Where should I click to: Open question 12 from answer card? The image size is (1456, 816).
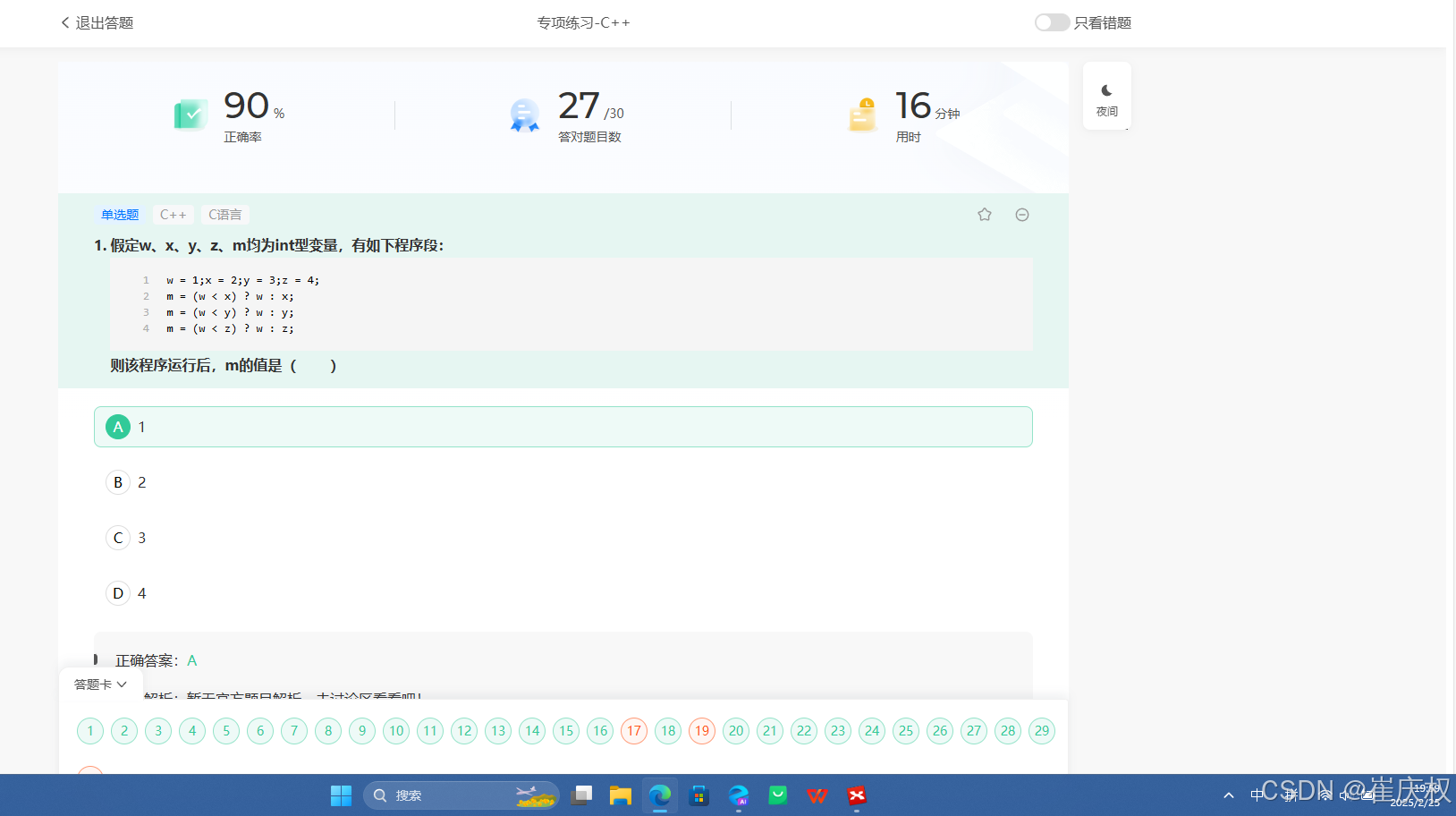click(x=464, y=731)
